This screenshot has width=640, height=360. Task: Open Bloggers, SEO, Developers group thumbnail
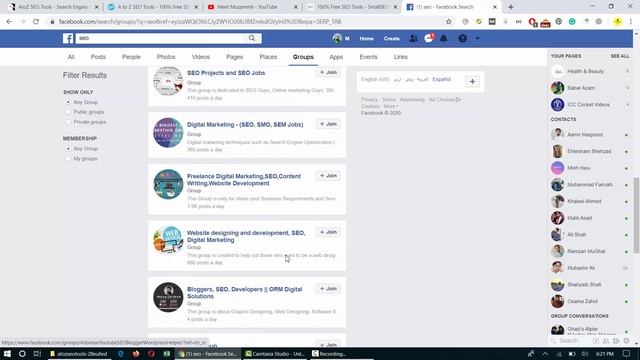tap(168, 297)
